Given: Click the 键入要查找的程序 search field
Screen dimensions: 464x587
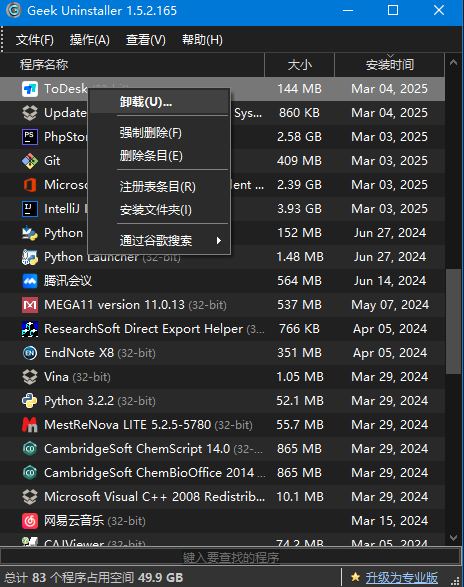Looking at the screenshot, I should [231, 557].
